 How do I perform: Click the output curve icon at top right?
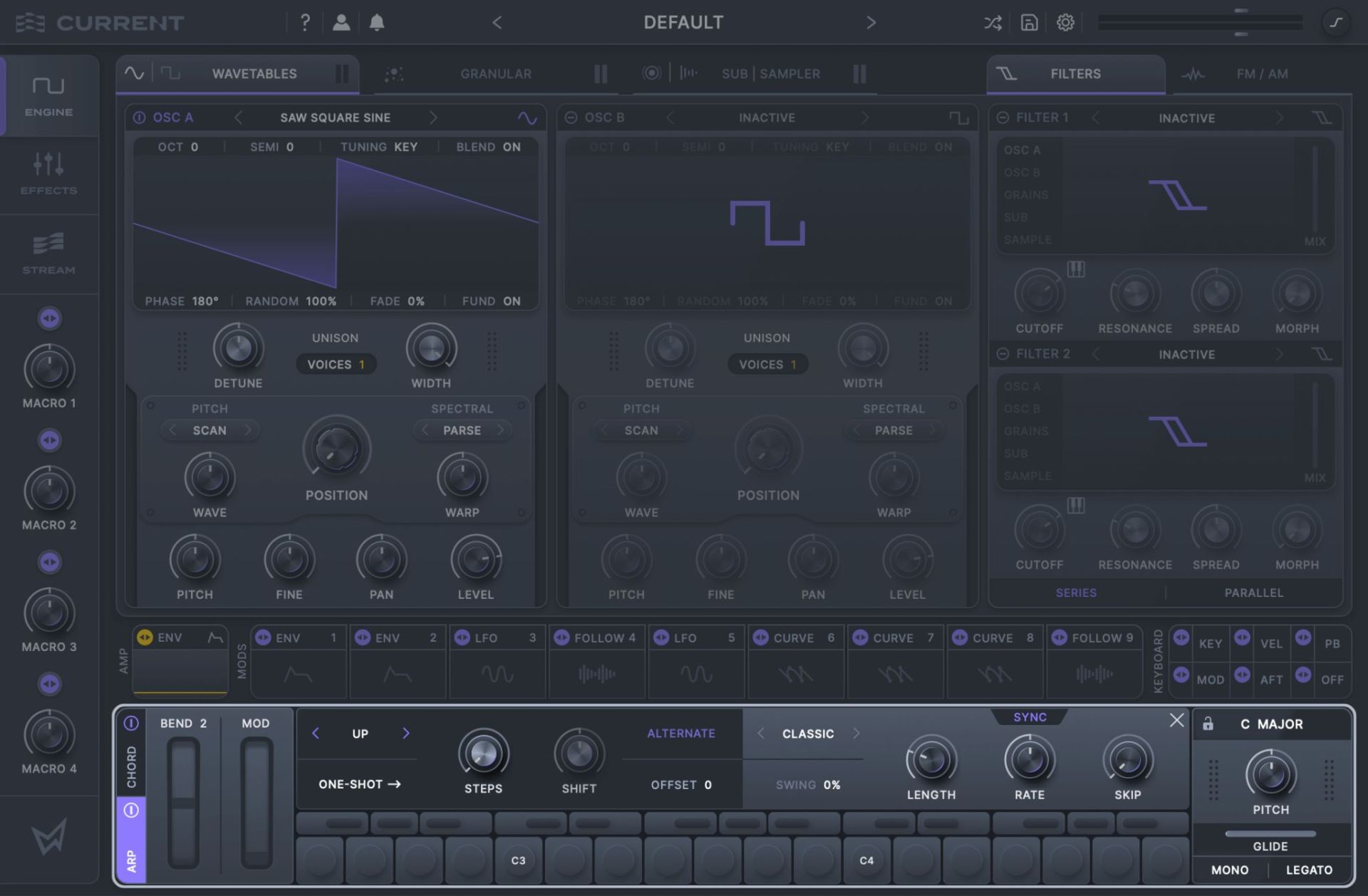click(x=1336, y=23)
